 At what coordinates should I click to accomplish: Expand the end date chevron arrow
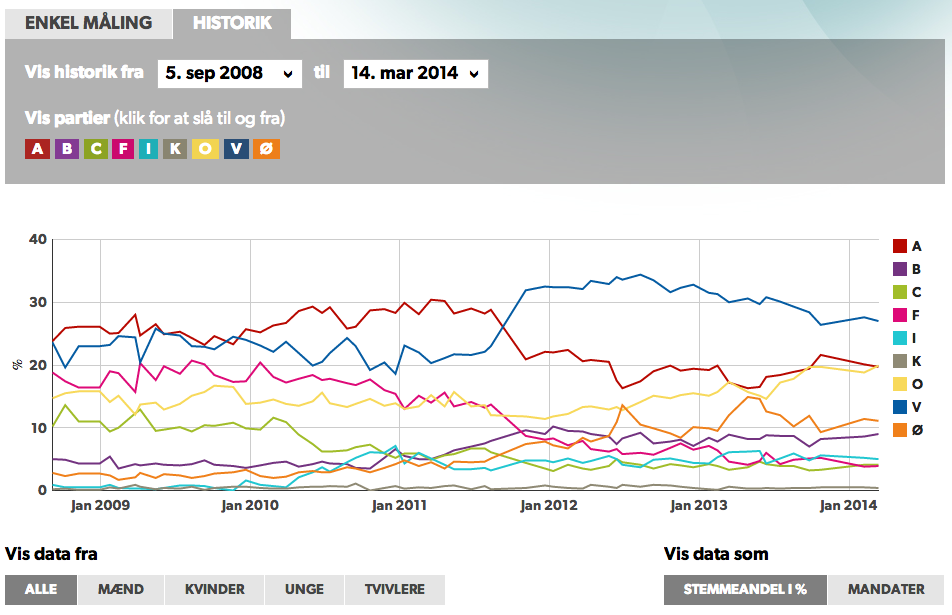pyautogui.click(x=474, y=74)
